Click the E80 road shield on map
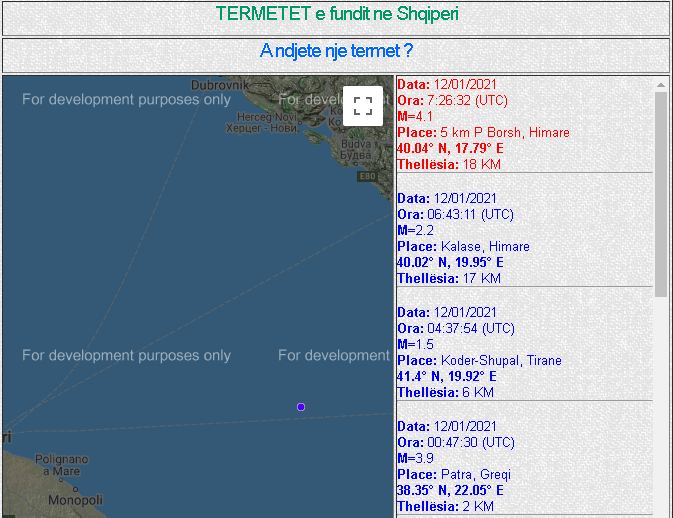Image resolution: width=673 pixels, height=518 pixels. (x=367, y=176)
